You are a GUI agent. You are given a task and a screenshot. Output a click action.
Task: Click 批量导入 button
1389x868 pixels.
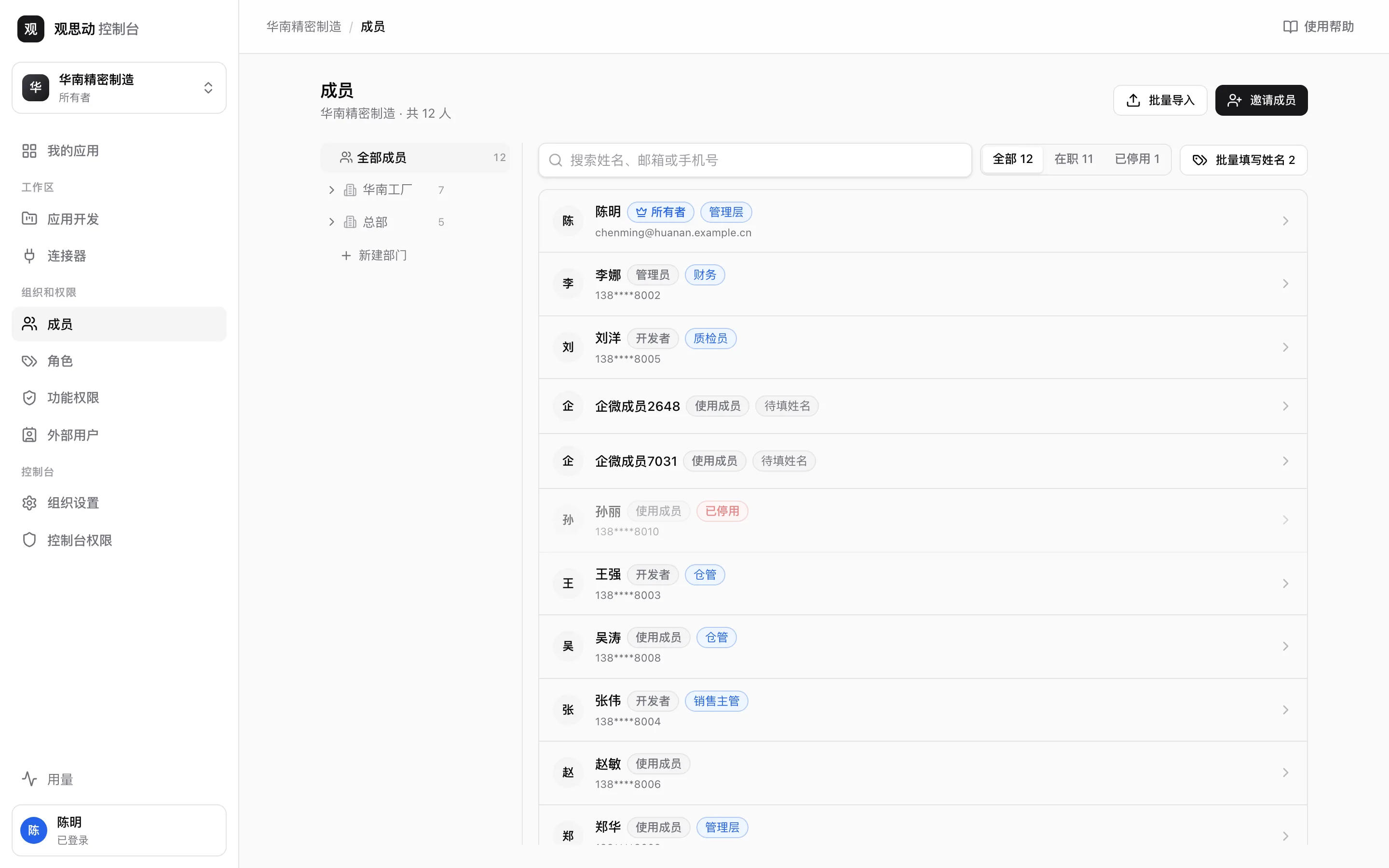click(x=1160, y=100)
